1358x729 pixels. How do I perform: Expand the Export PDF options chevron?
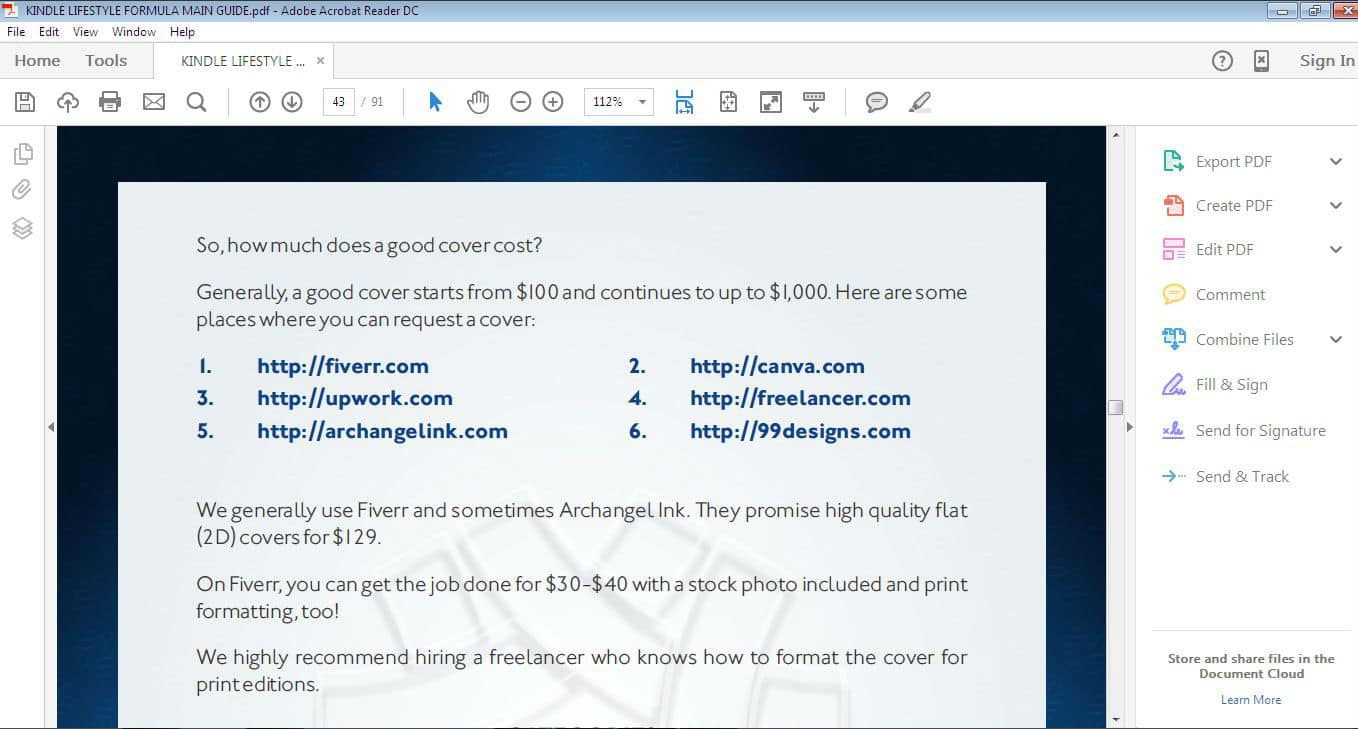pyautogui.click(x=1336, y=161)
